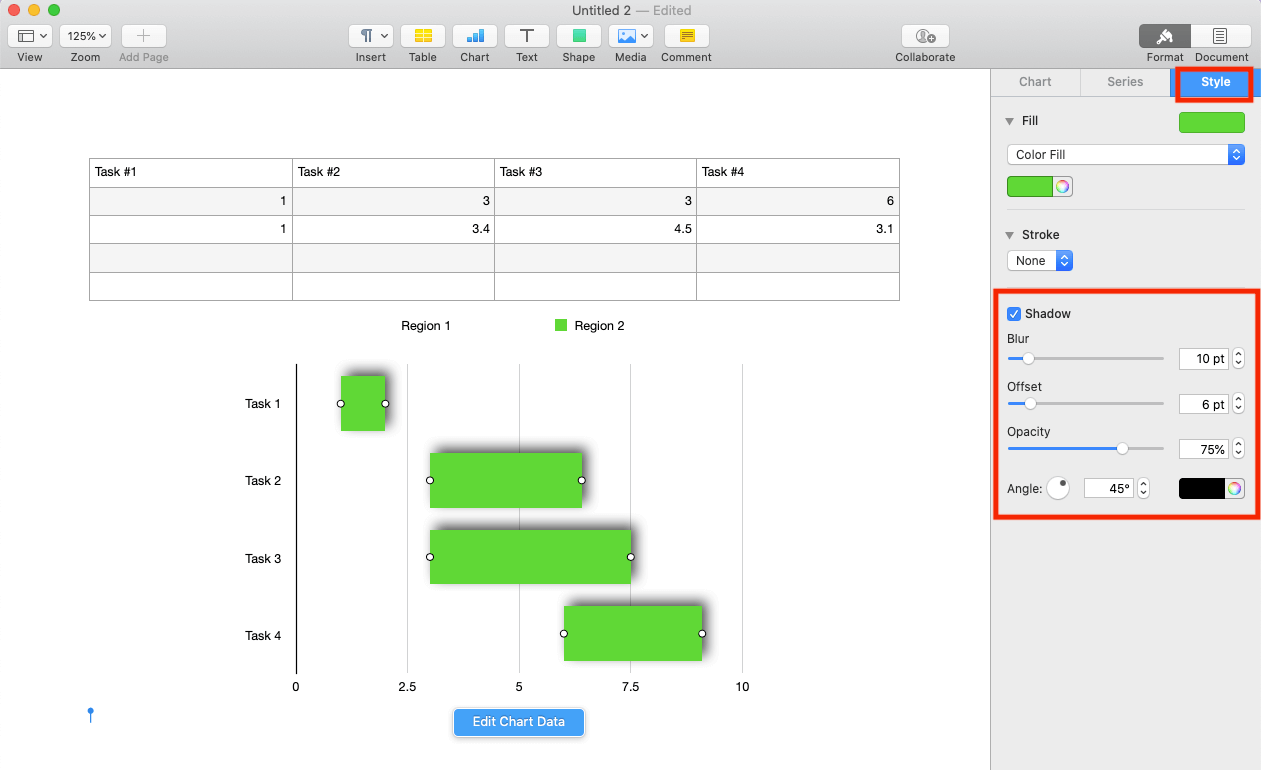Click the Edit Chart Data button
The image size is (1261, 770).
(x=518, y=722)
